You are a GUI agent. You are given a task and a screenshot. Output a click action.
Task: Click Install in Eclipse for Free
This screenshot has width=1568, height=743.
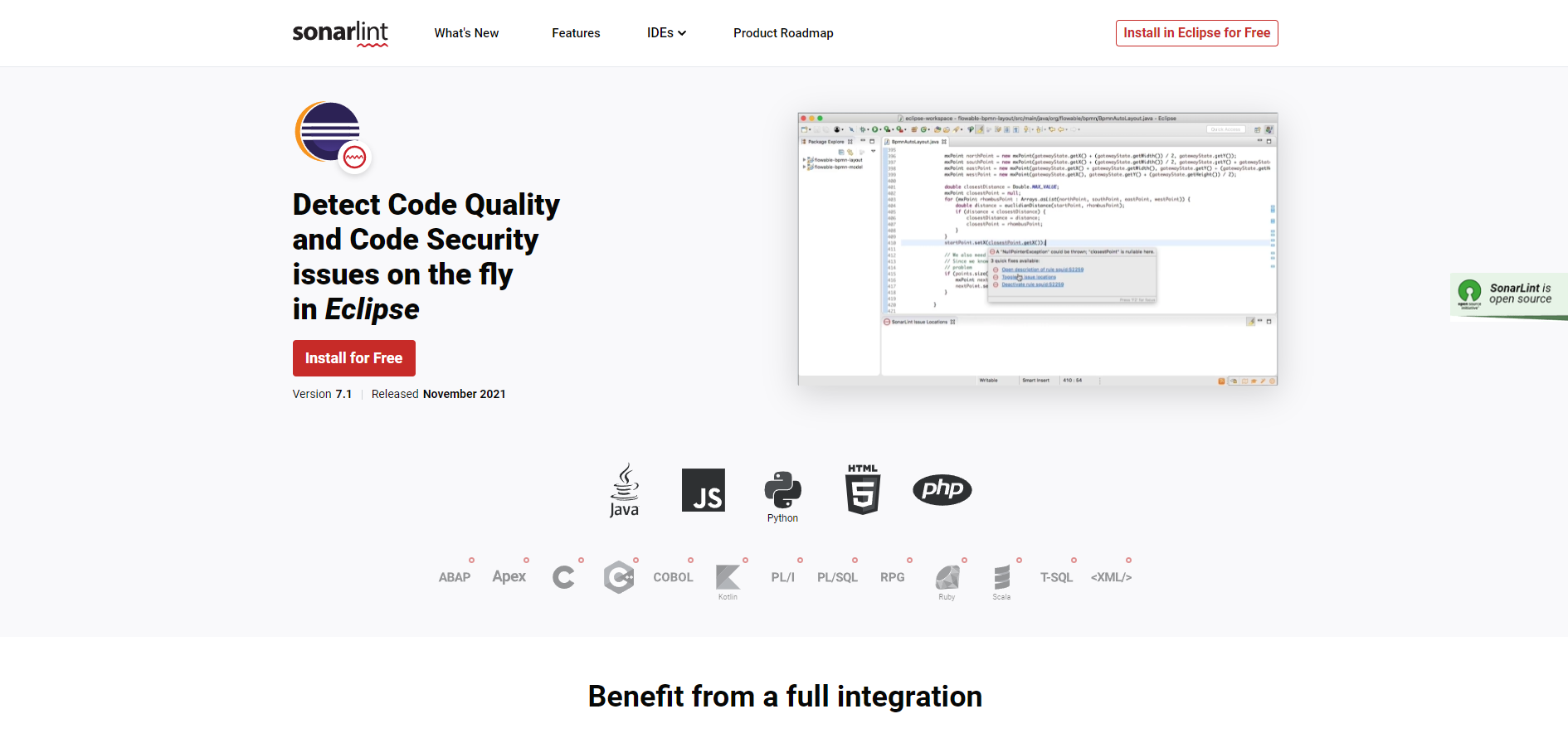point(1196,33)
